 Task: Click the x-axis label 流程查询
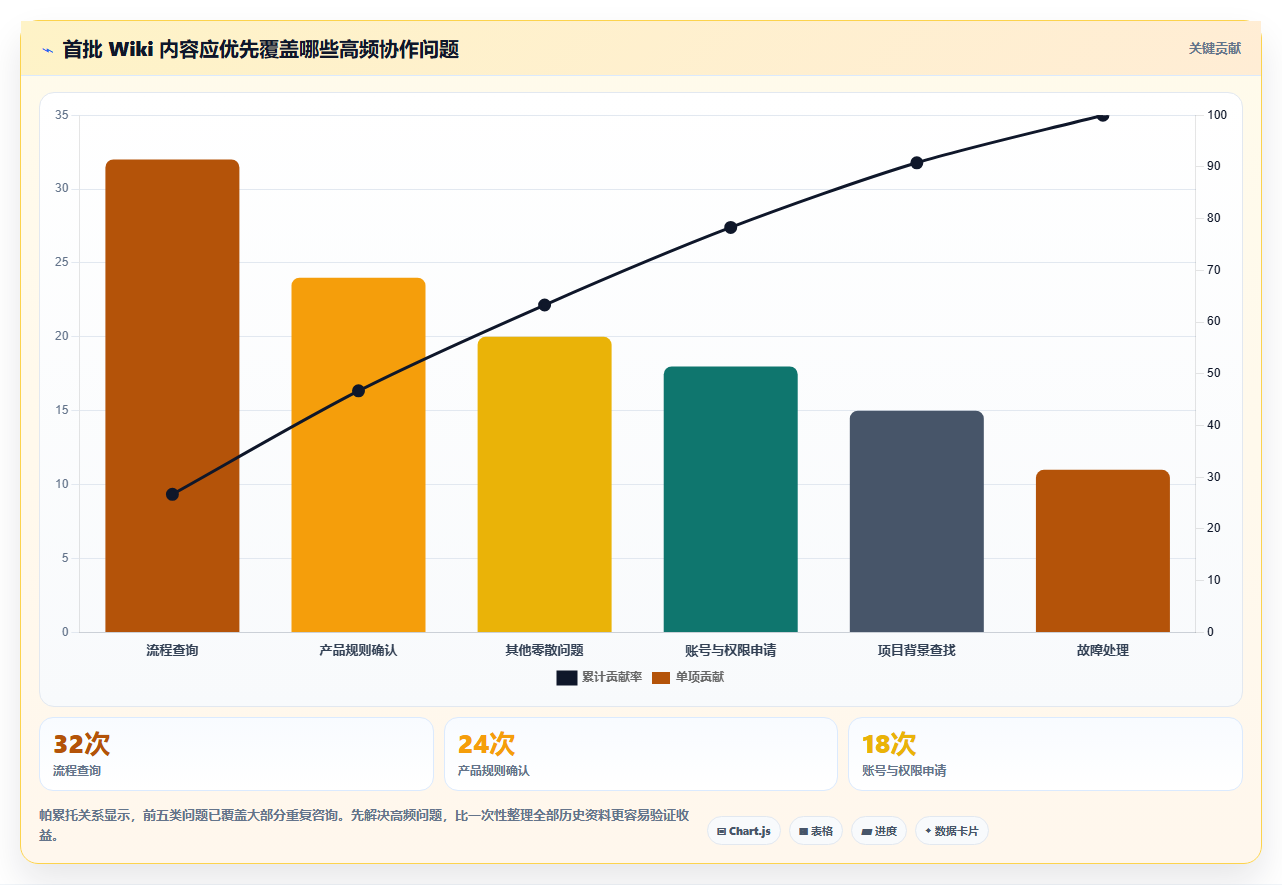pyautogui.click(x=172, y=650)
